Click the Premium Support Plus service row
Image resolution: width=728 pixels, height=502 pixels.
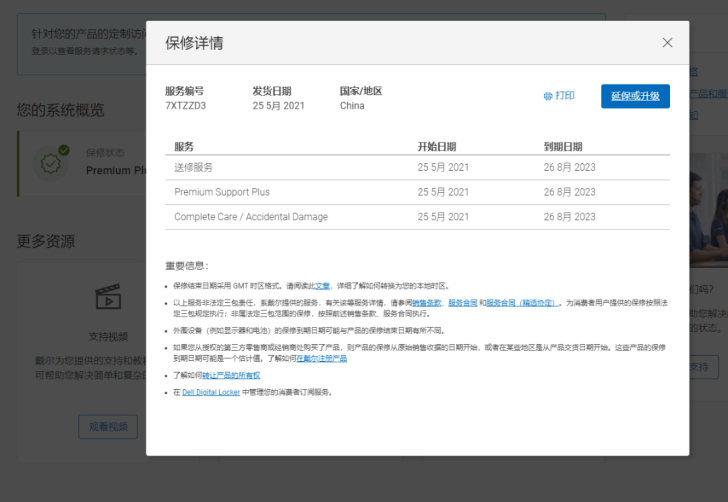pyautogui.click(x=417, y=192)
